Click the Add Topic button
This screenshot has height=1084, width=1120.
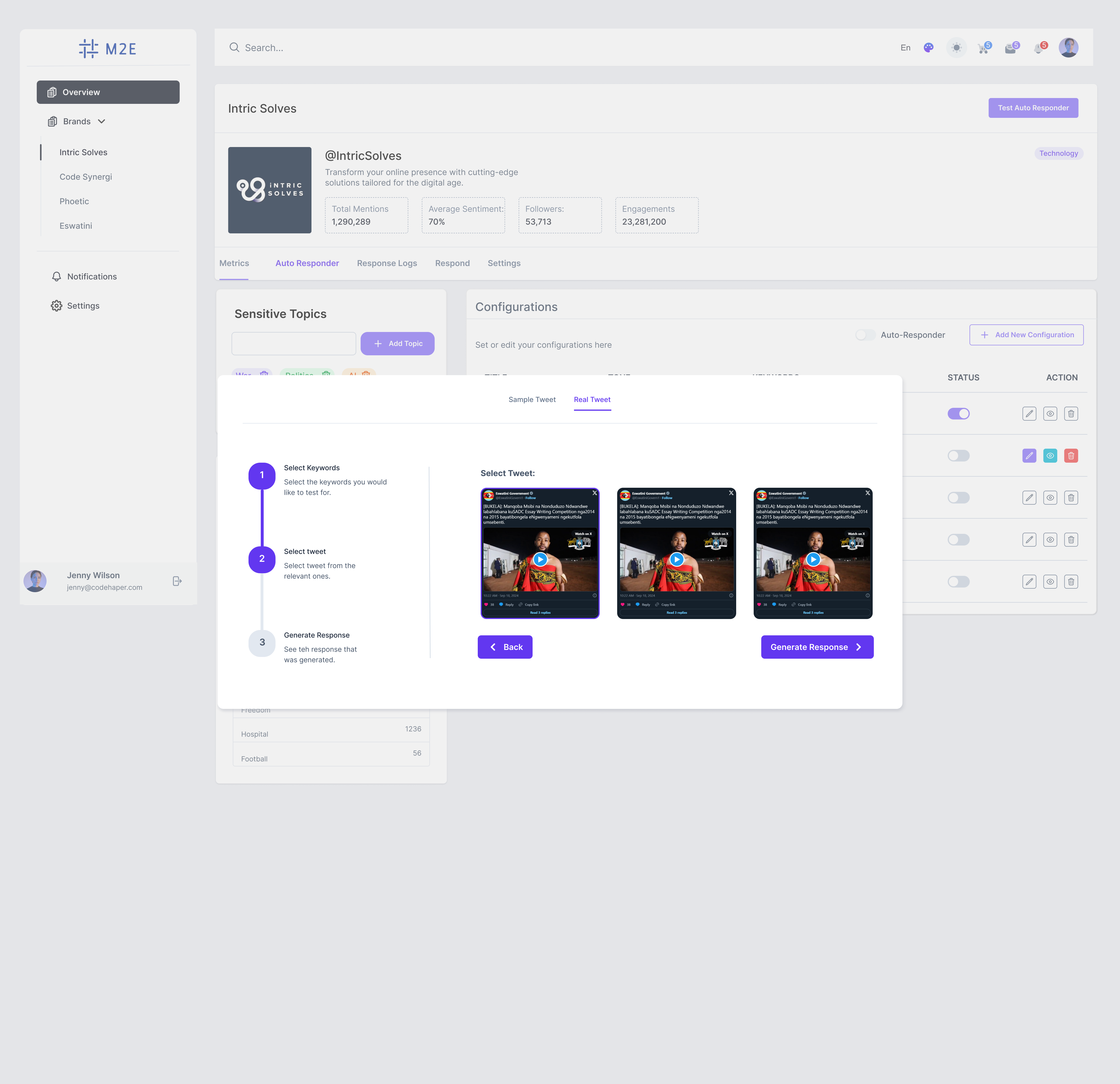[x=397, y=343]
